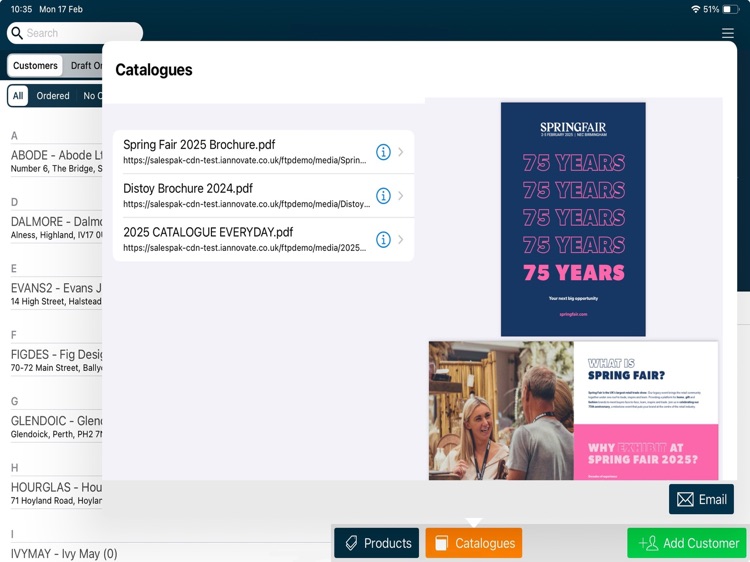Tap the Email button
The image size is (750, 562).
(701, 499)
